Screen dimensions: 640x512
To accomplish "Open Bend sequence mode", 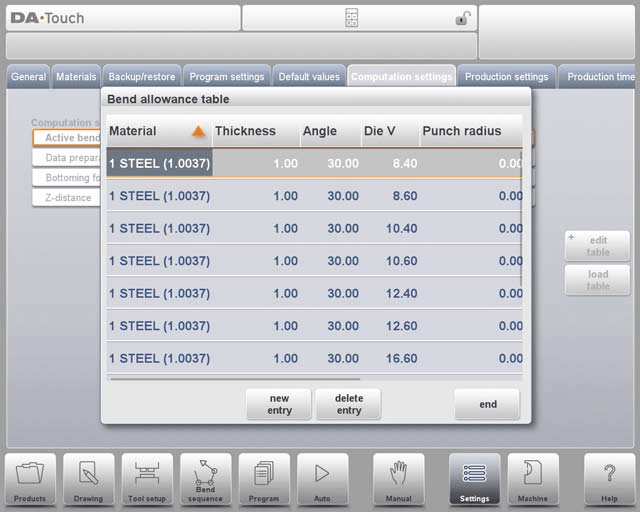I will [x=206, y=479].
